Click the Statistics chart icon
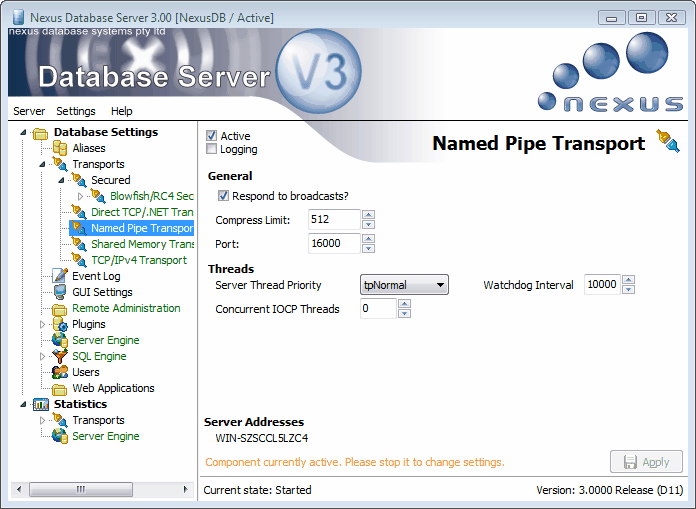The image size is (696, 509). click(41, 404)
